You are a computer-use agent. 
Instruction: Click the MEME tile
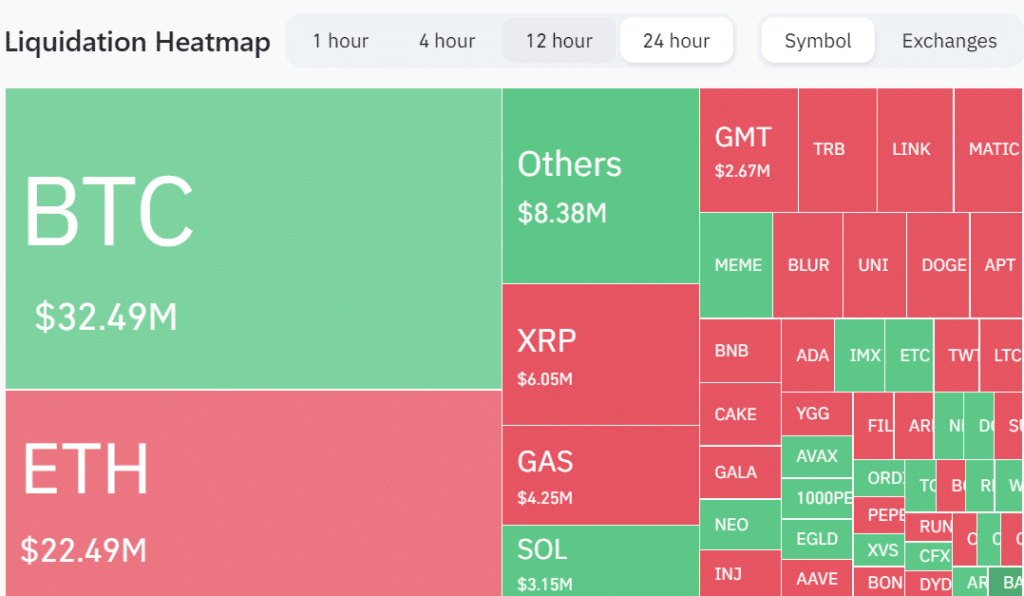[737, 265]
